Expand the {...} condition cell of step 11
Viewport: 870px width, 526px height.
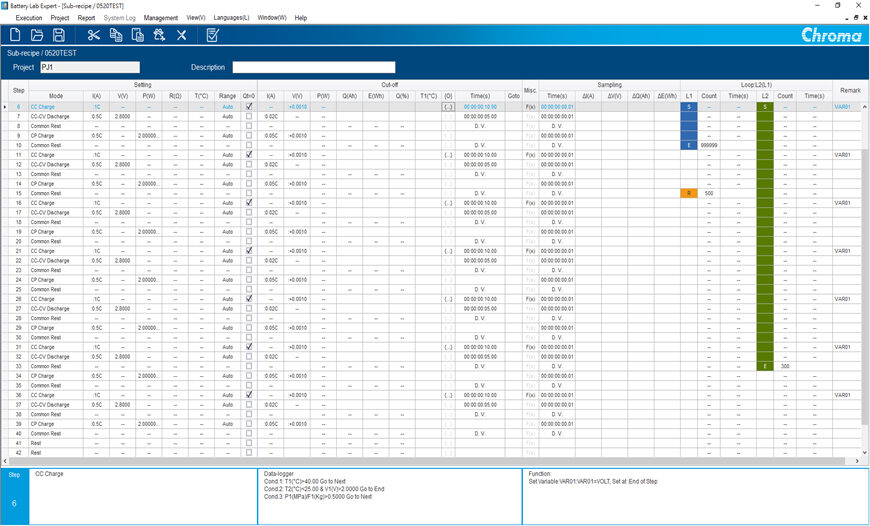click(448, 155)
